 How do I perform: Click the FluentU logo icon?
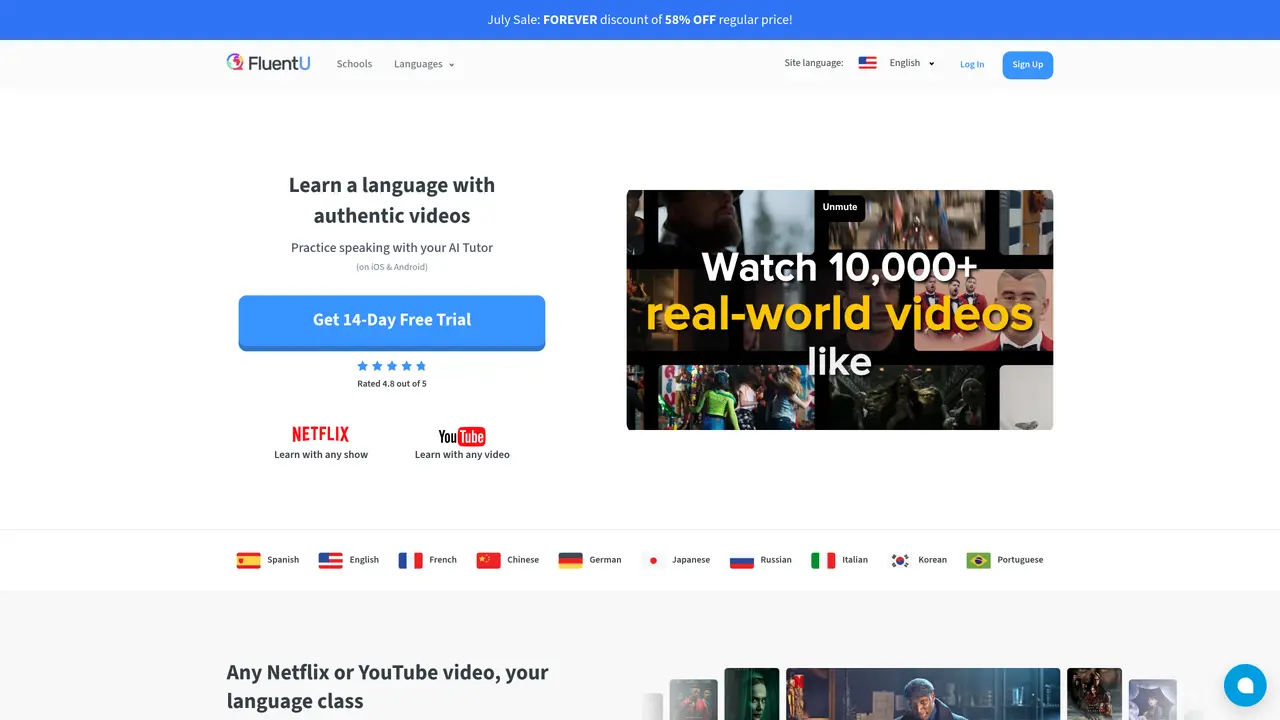(235, 62)
